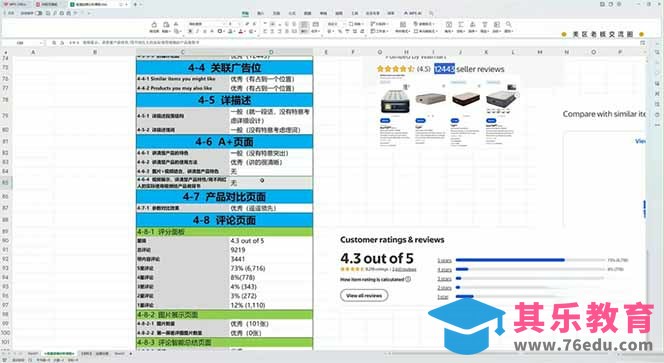Image resolution: width=664 pixels, height=363 pixels.
Task: Click the 1 star rating link
Action: pos(443,297)
